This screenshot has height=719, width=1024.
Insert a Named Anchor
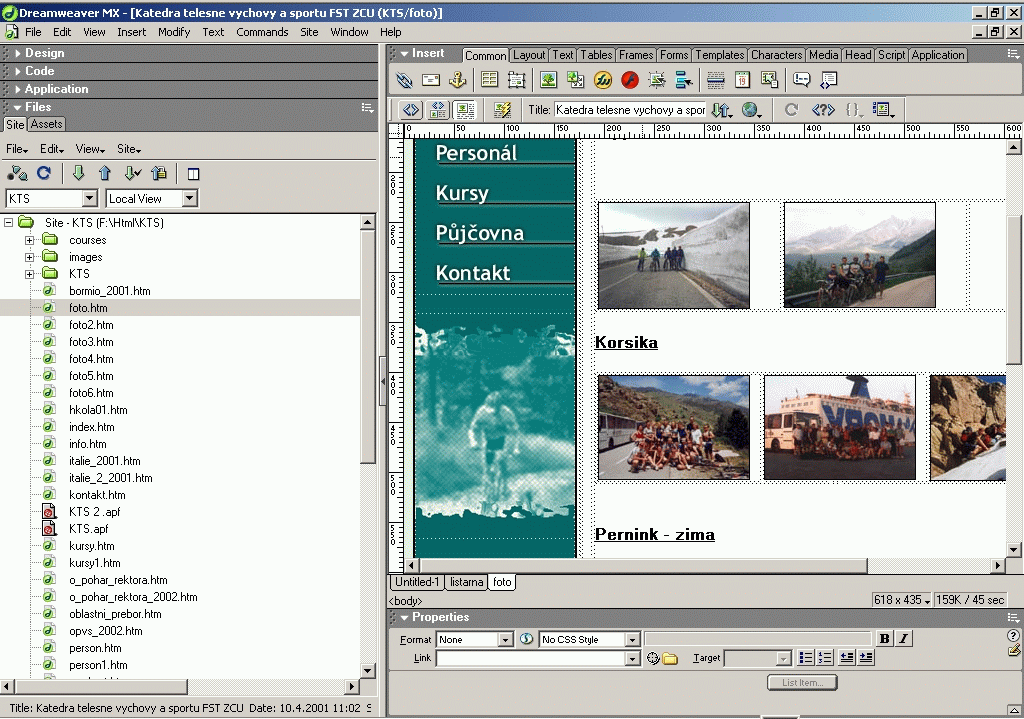458,80
